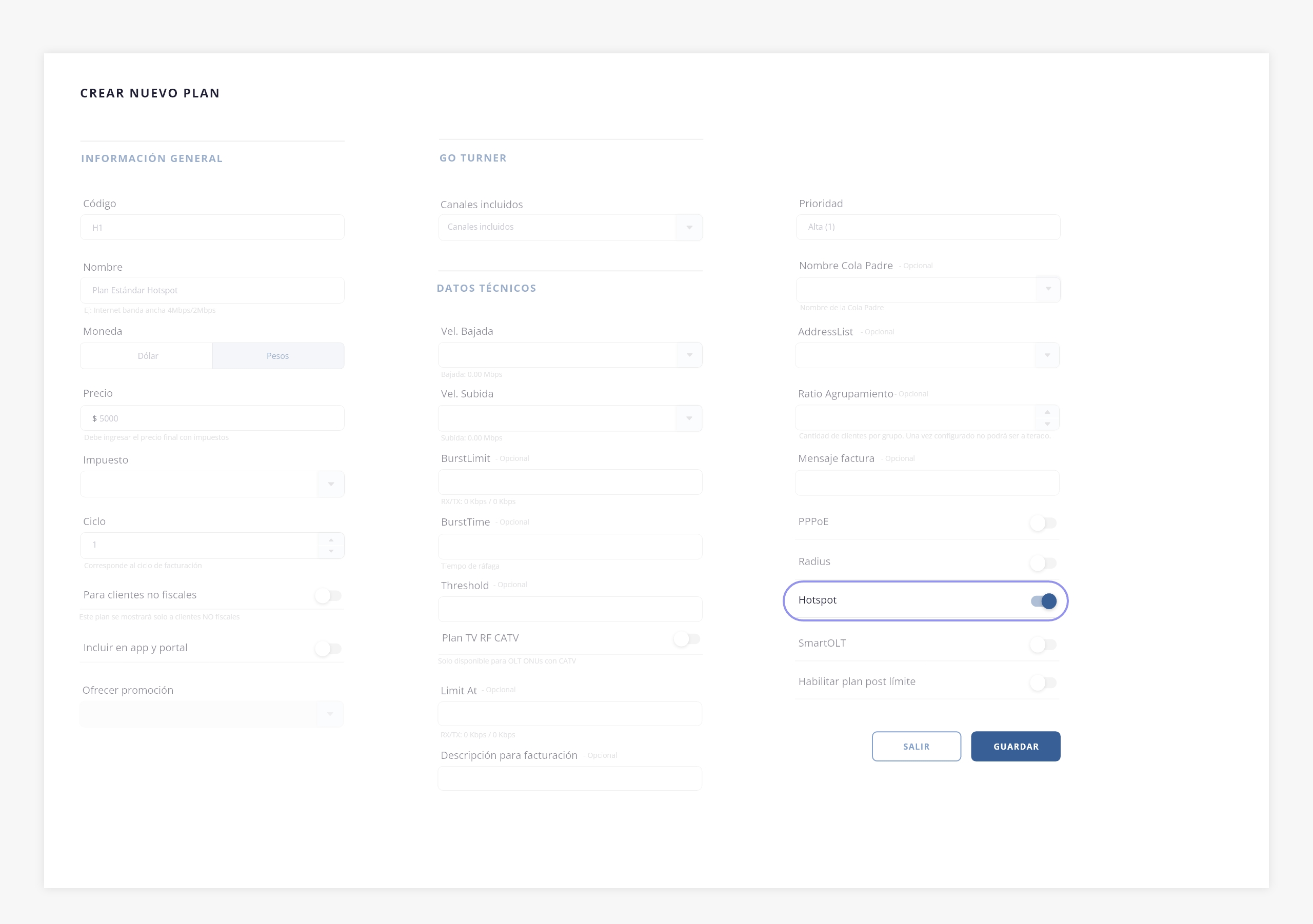This screenshot has width=1313, height=924.
Task: Focus the BurstLimit text field
Action: click(x=570, y=482)
